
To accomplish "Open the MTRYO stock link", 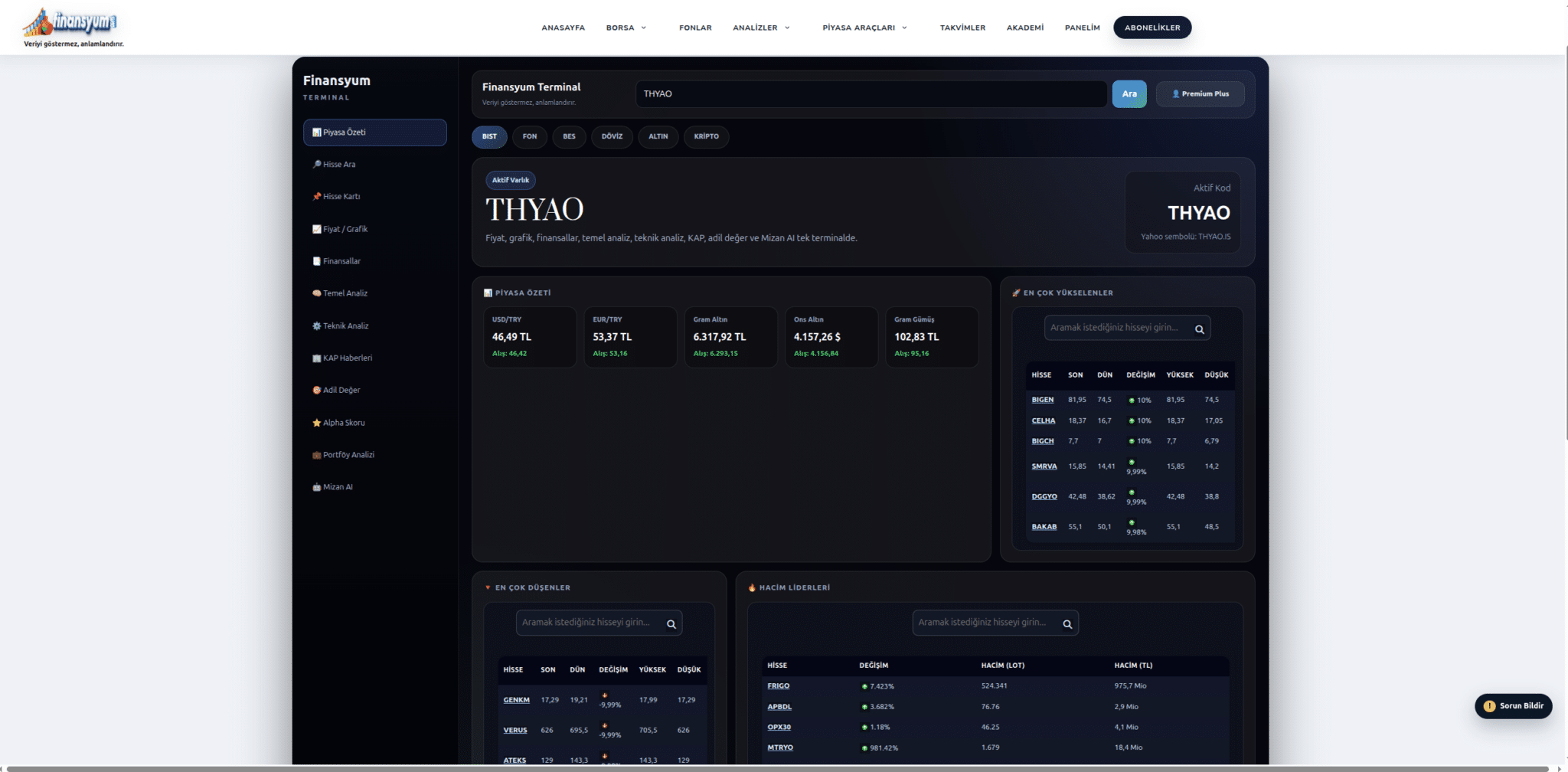I will pos(780,747).
